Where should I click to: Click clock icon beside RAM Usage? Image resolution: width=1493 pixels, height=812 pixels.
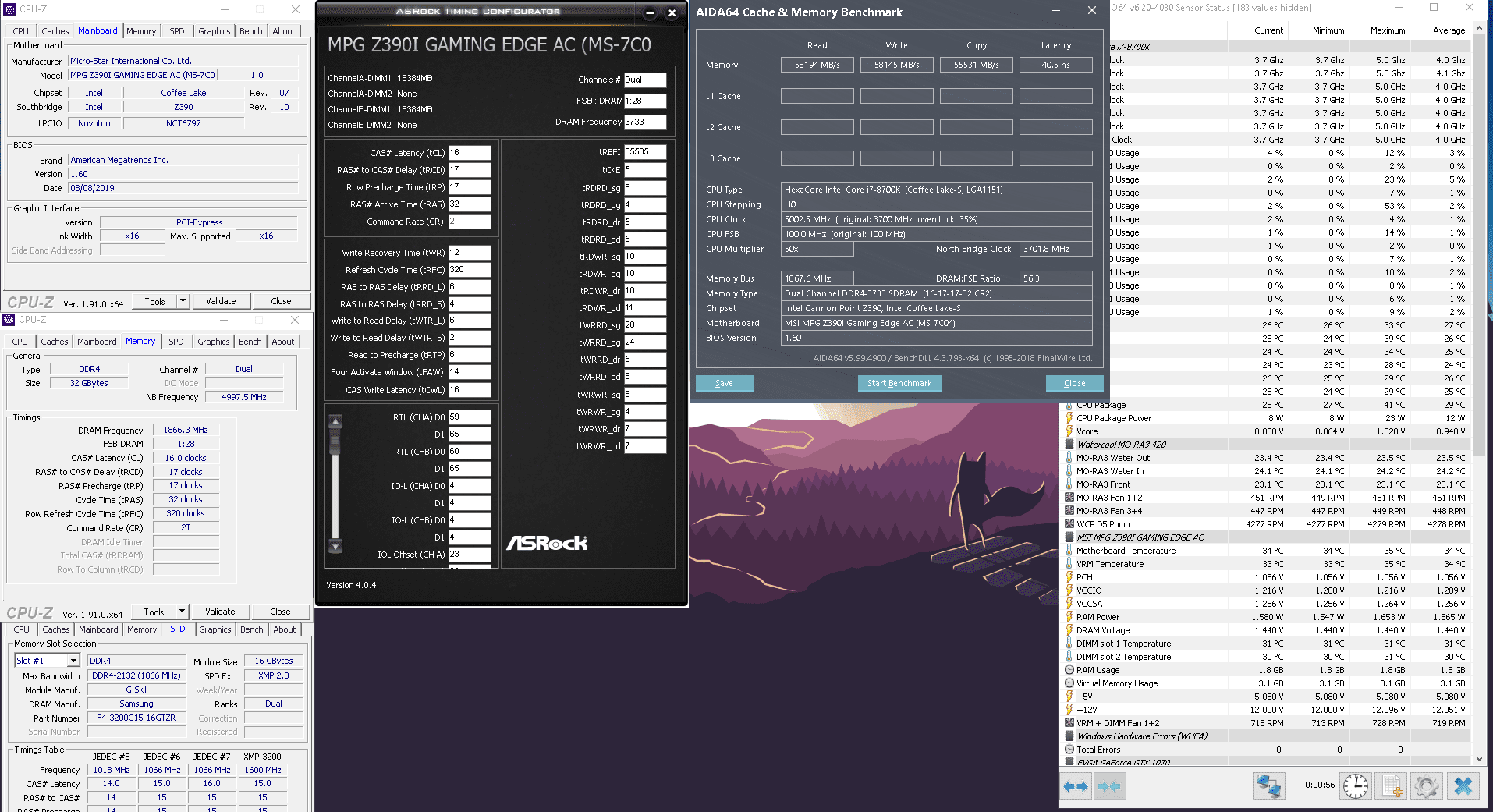click(x=1069, y=670)
